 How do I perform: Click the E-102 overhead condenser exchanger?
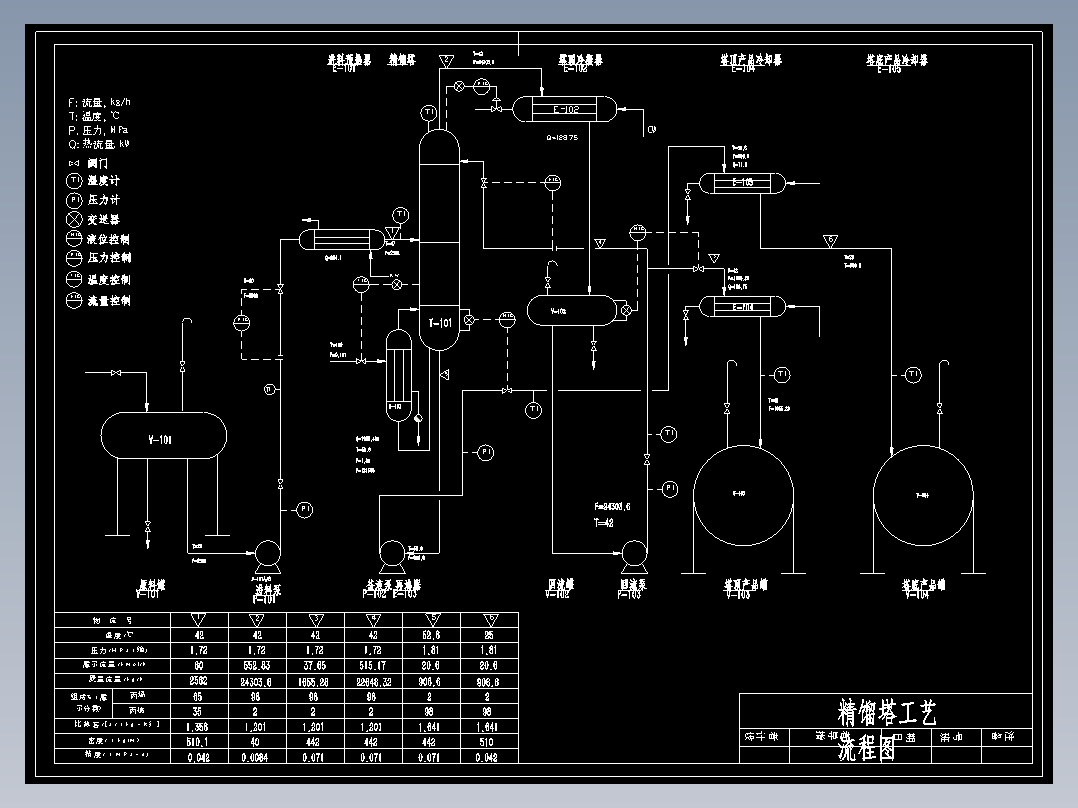(x=564, y=109)
